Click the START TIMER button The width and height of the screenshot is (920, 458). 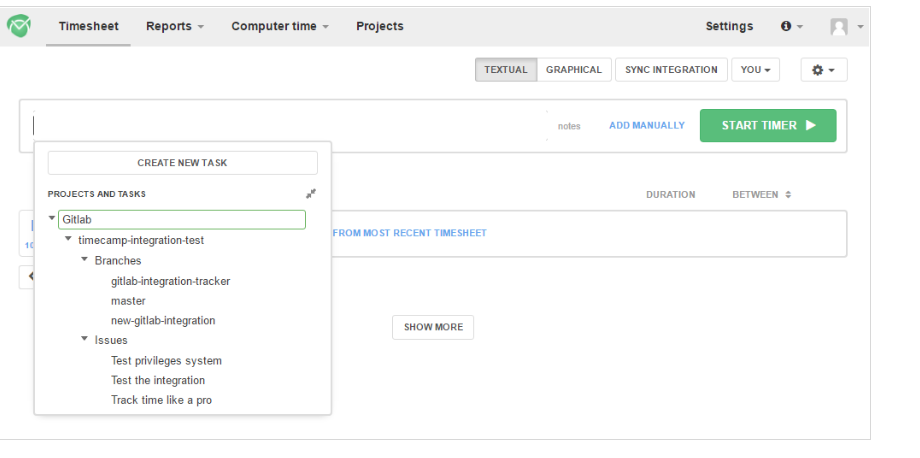[x=768, y=125]
